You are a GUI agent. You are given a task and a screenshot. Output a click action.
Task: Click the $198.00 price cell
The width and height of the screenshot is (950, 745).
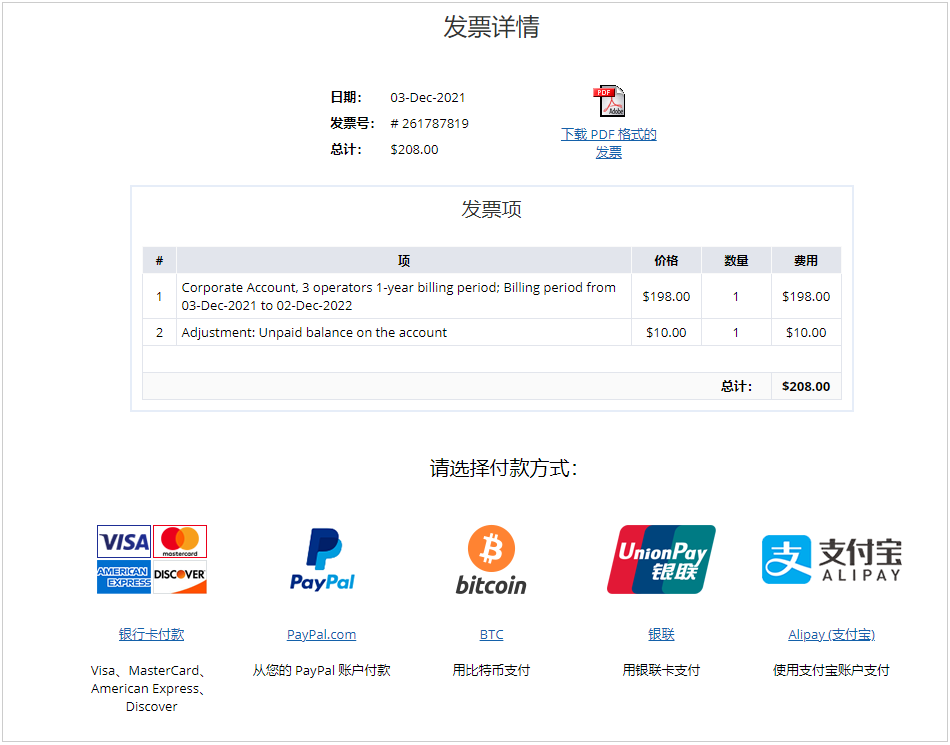[x=666, y=296]
